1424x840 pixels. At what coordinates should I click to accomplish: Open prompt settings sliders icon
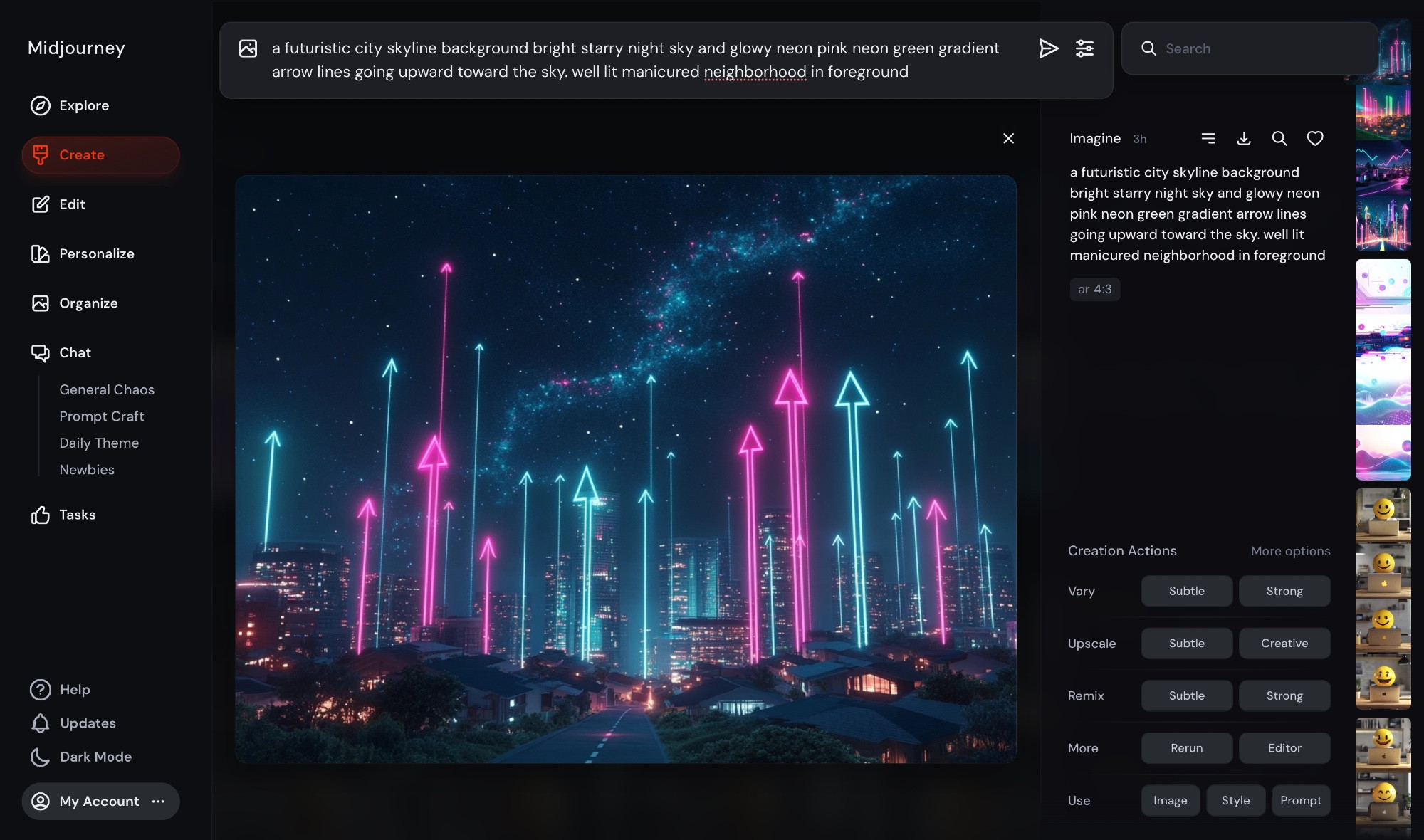[1084, 48]
